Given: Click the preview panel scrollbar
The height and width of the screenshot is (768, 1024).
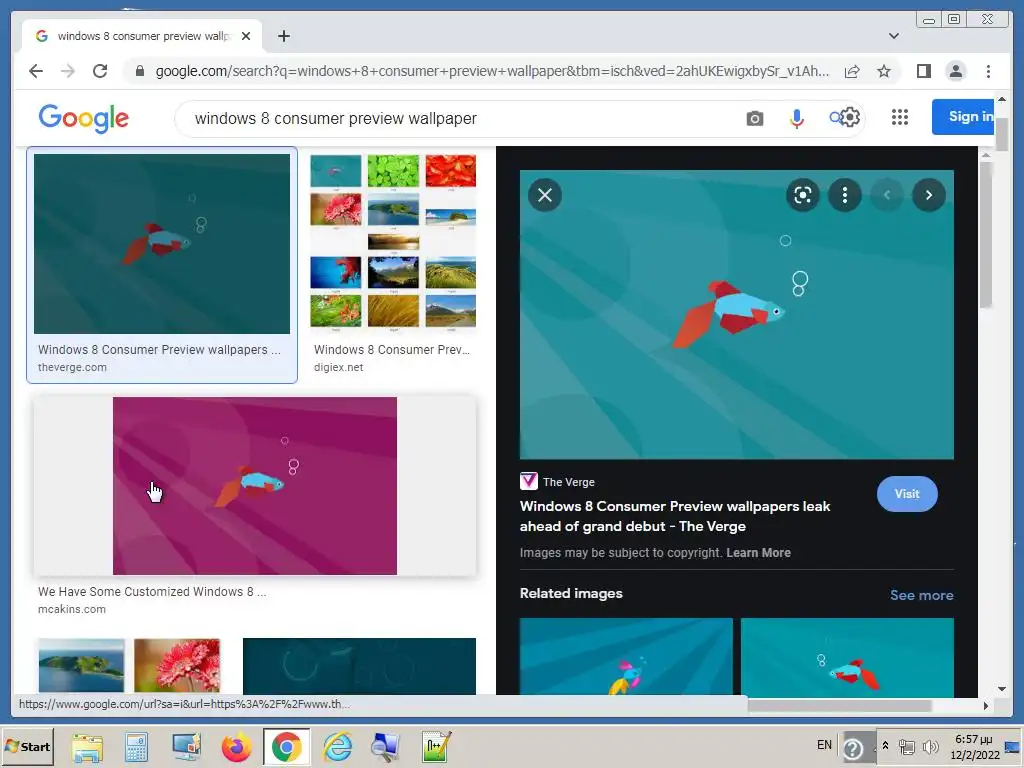Looking at the screenshot, I should 985,234.
